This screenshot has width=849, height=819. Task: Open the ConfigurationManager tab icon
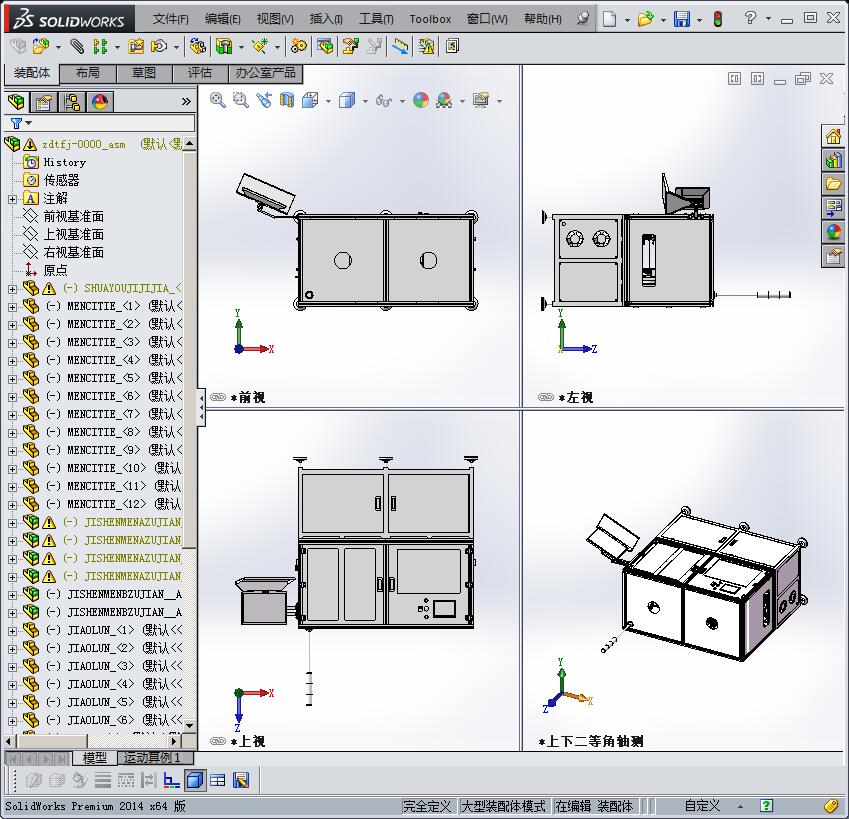(x=72, y=102)
